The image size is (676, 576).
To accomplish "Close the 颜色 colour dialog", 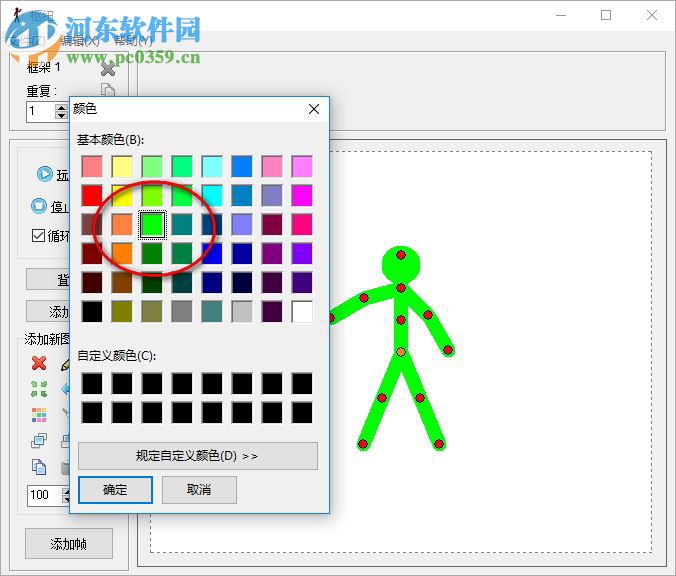I will point(314,109).
